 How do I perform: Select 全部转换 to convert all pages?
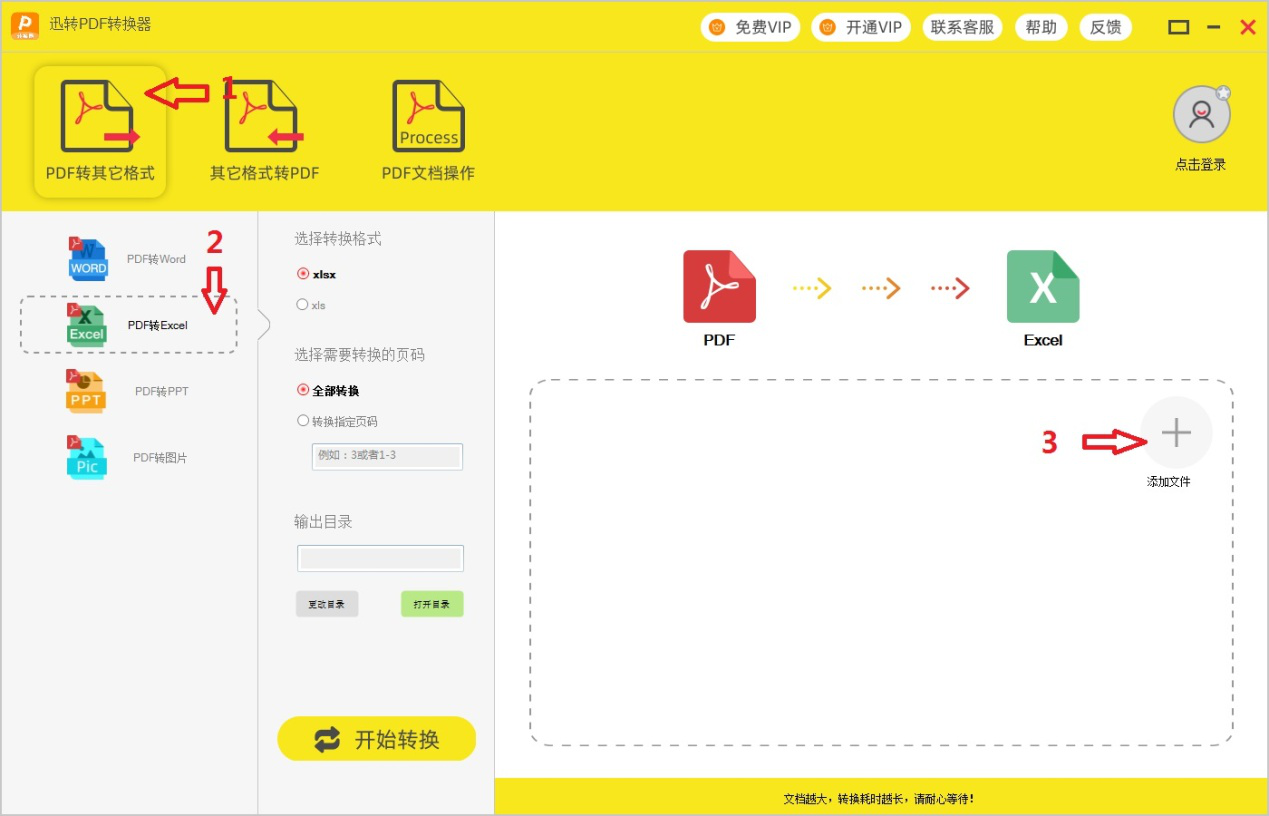328,390
